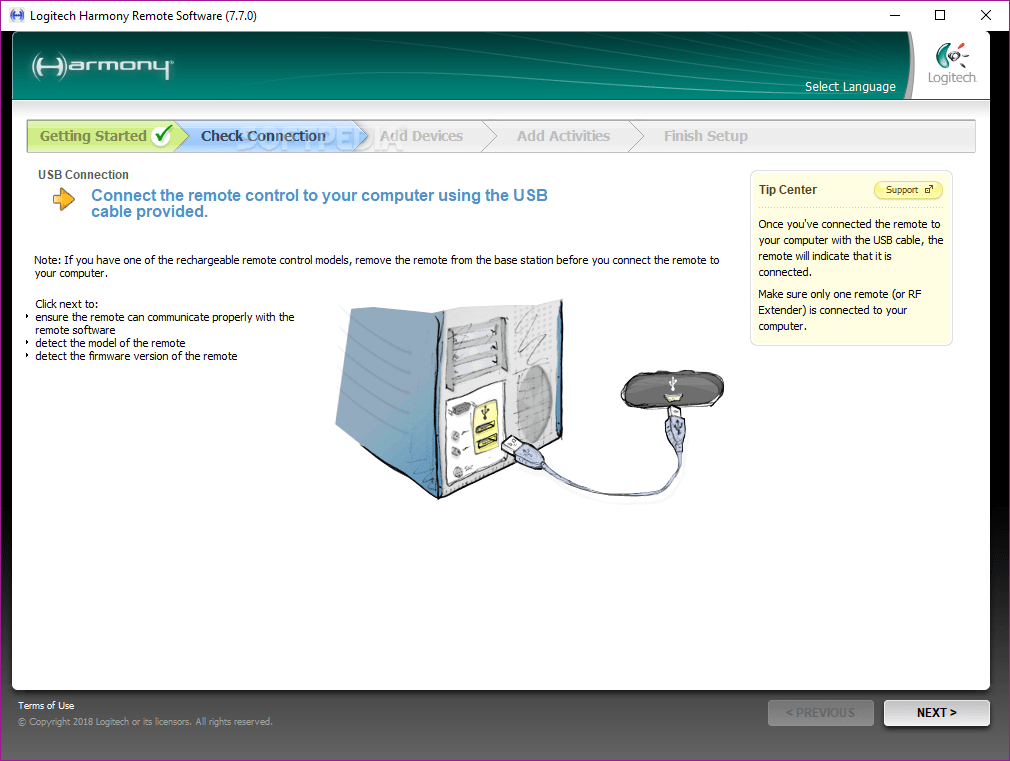The height and width of the screenshot is (761, 1010).
Task: Click the green checkmark on Getting Started
Action: coord(163,135)
